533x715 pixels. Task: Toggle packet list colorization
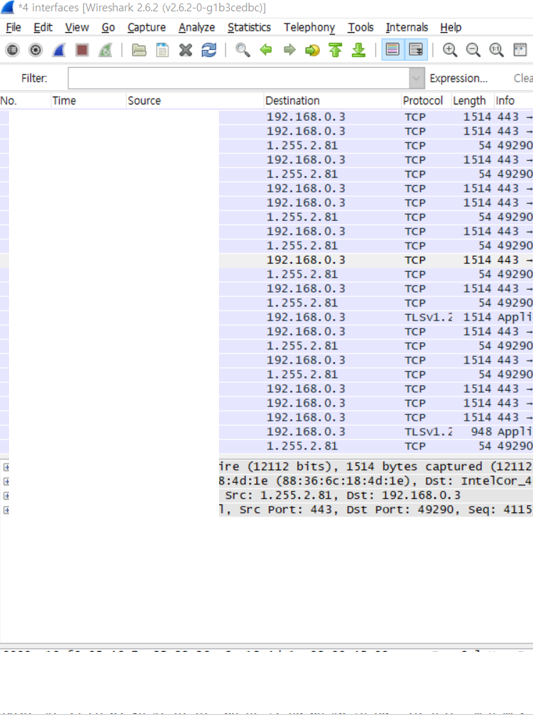[393, 50]
